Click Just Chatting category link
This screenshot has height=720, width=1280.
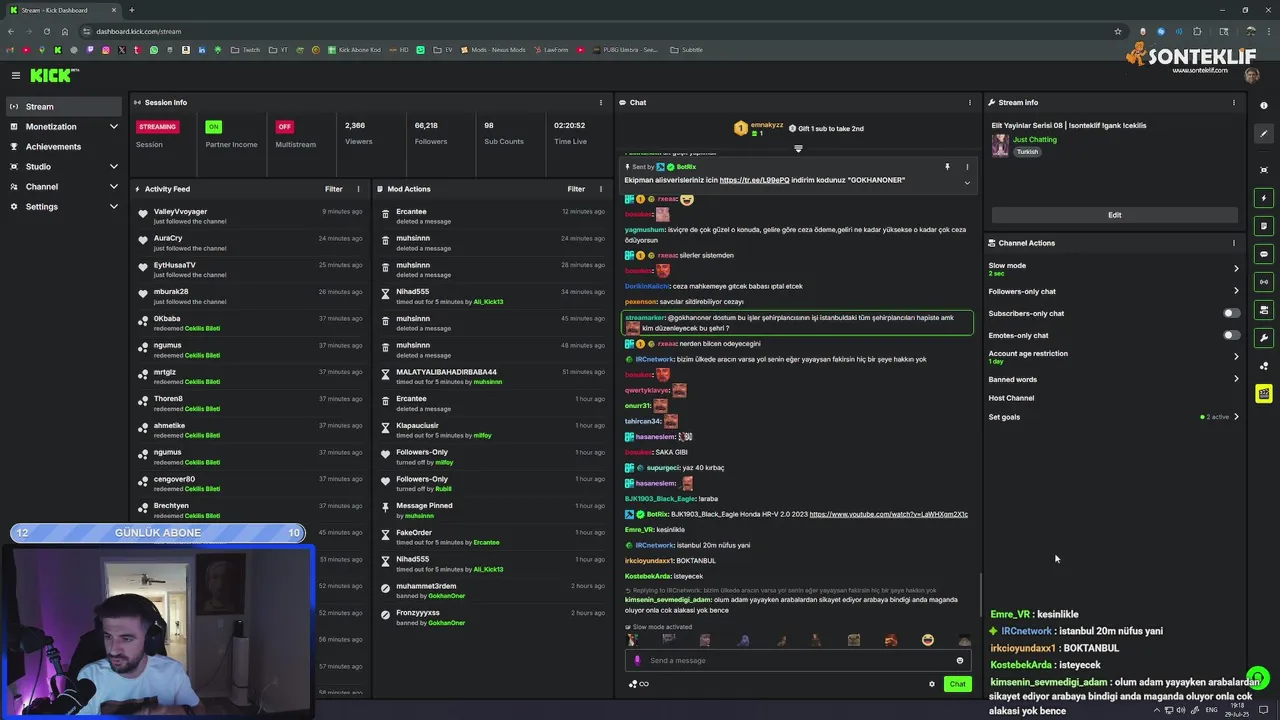pos(1034,140)
